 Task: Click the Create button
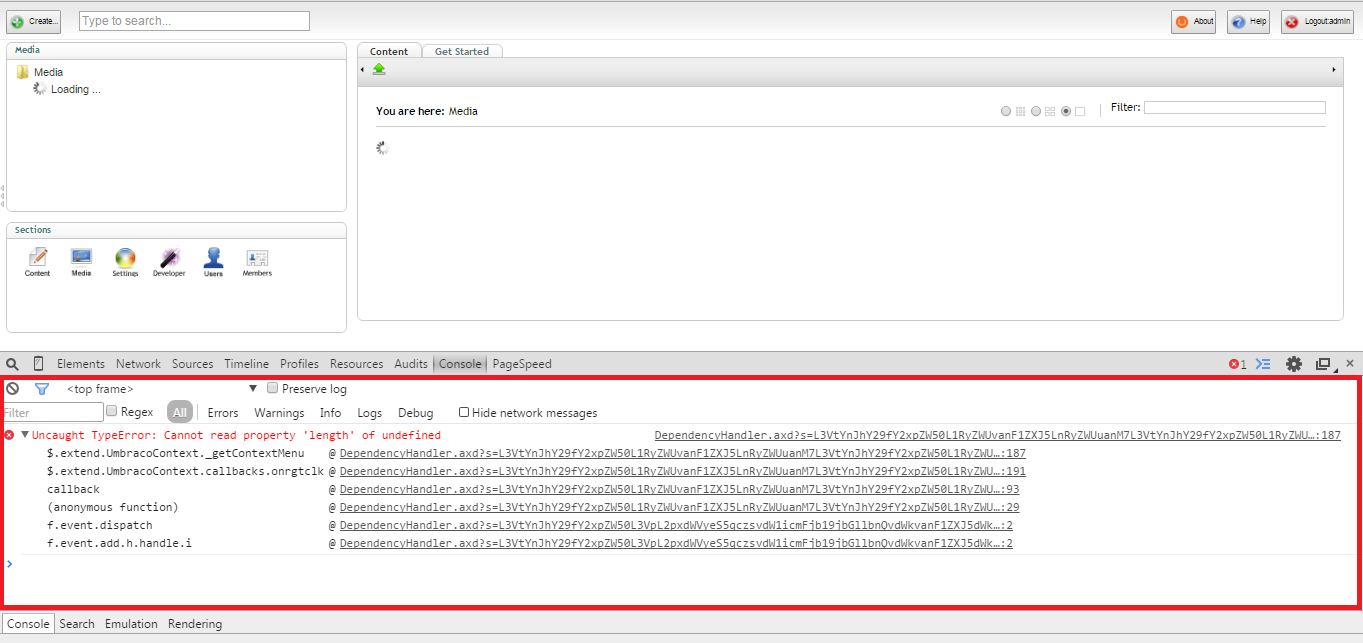34,21
